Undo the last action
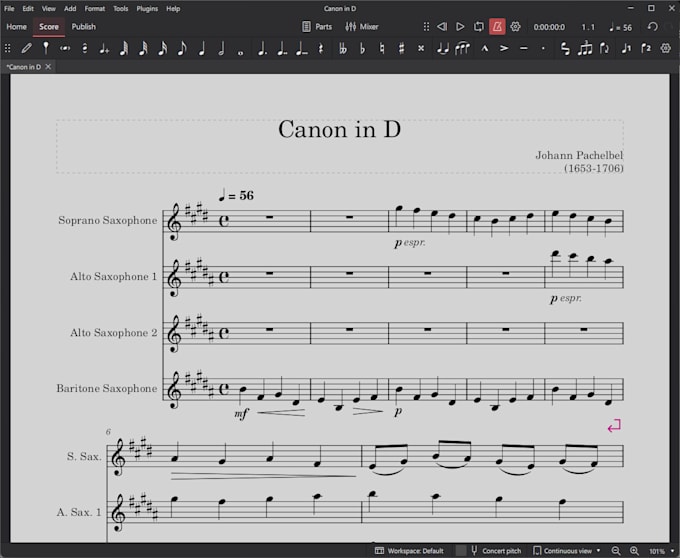680x558 pixels. (x=652, y=27)
